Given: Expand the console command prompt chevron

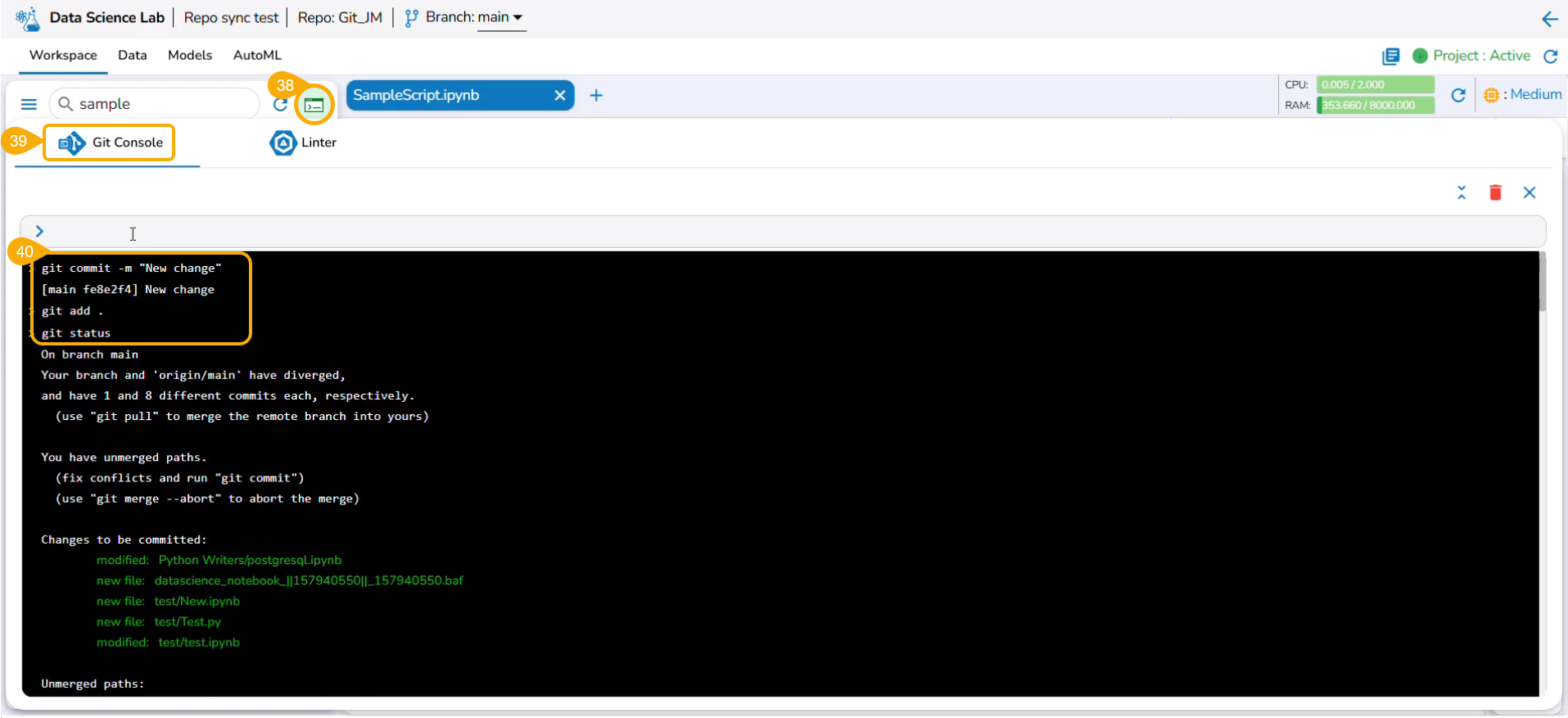Looking at the screenshot, I should (x=39, y=232).
